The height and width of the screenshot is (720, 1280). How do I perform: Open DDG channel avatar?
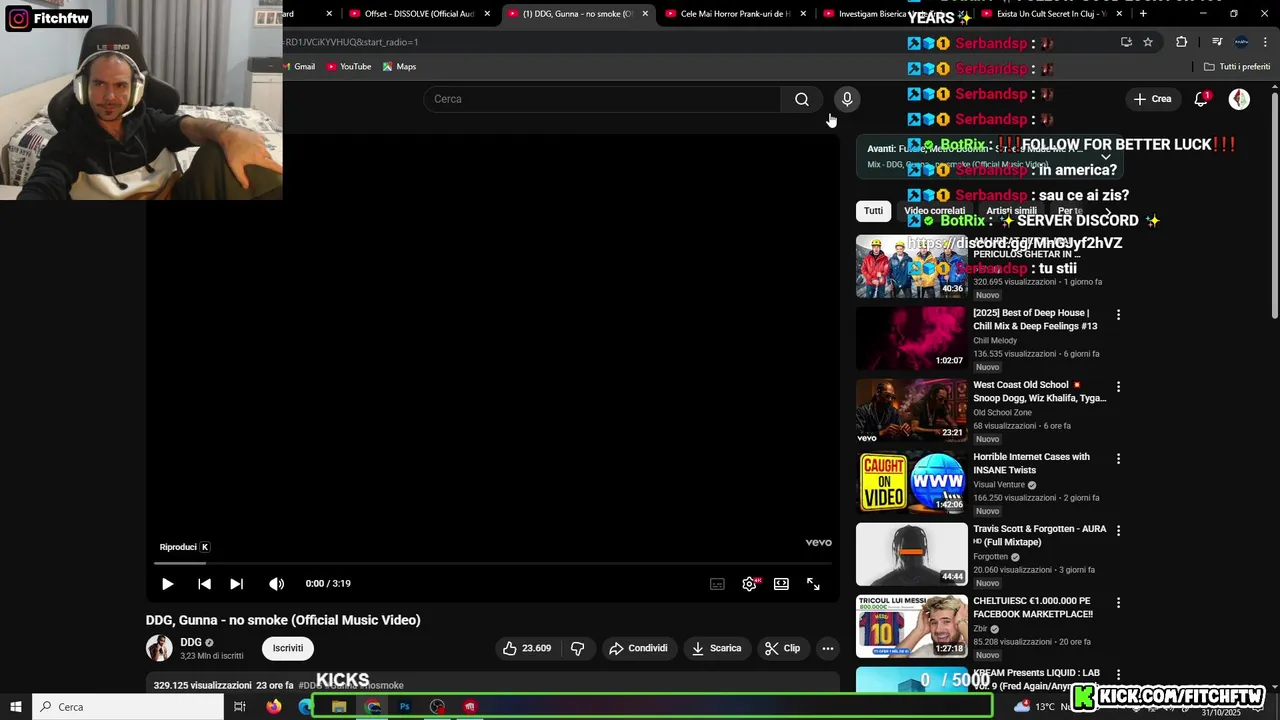159,648
